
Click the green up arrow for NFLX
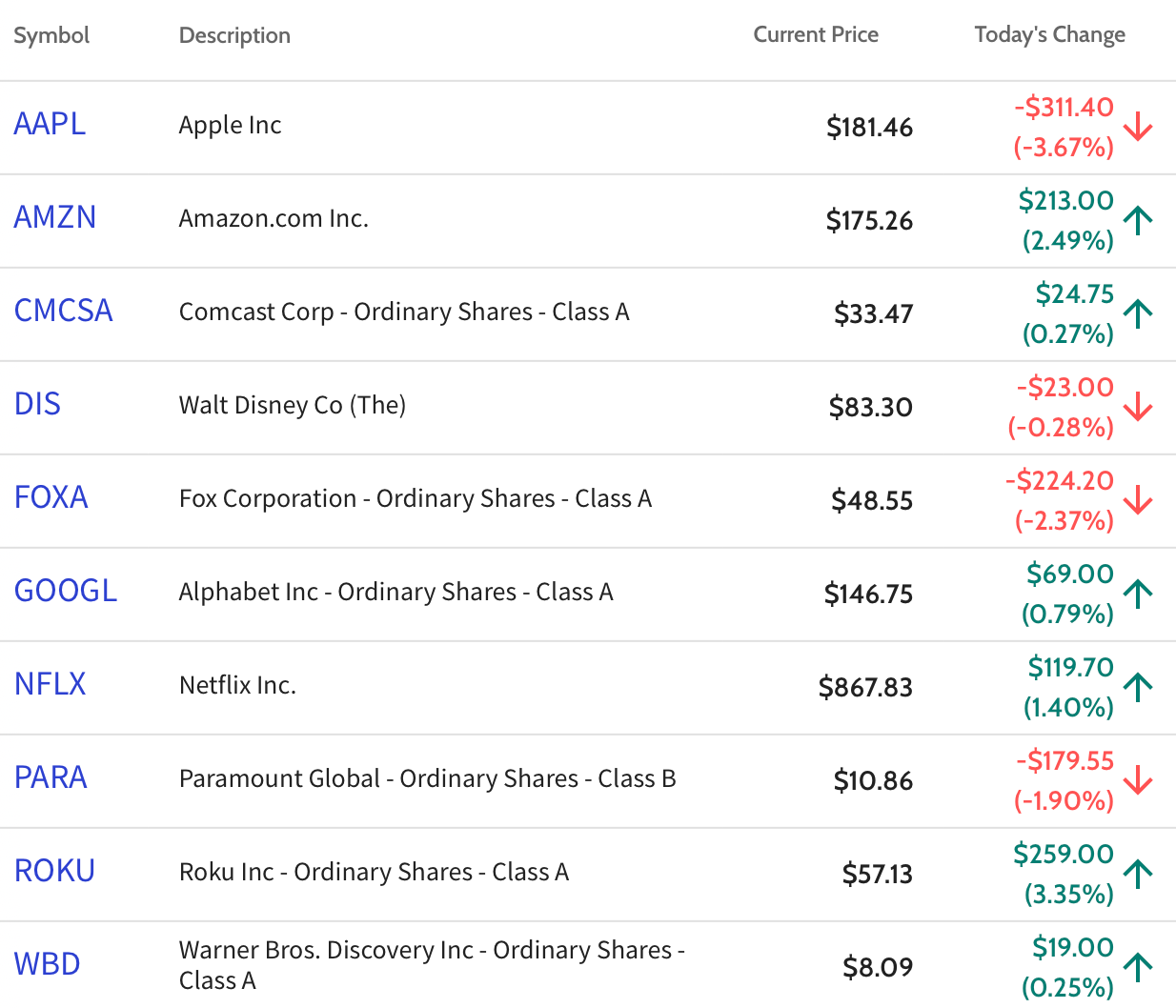pos(1138,687)
